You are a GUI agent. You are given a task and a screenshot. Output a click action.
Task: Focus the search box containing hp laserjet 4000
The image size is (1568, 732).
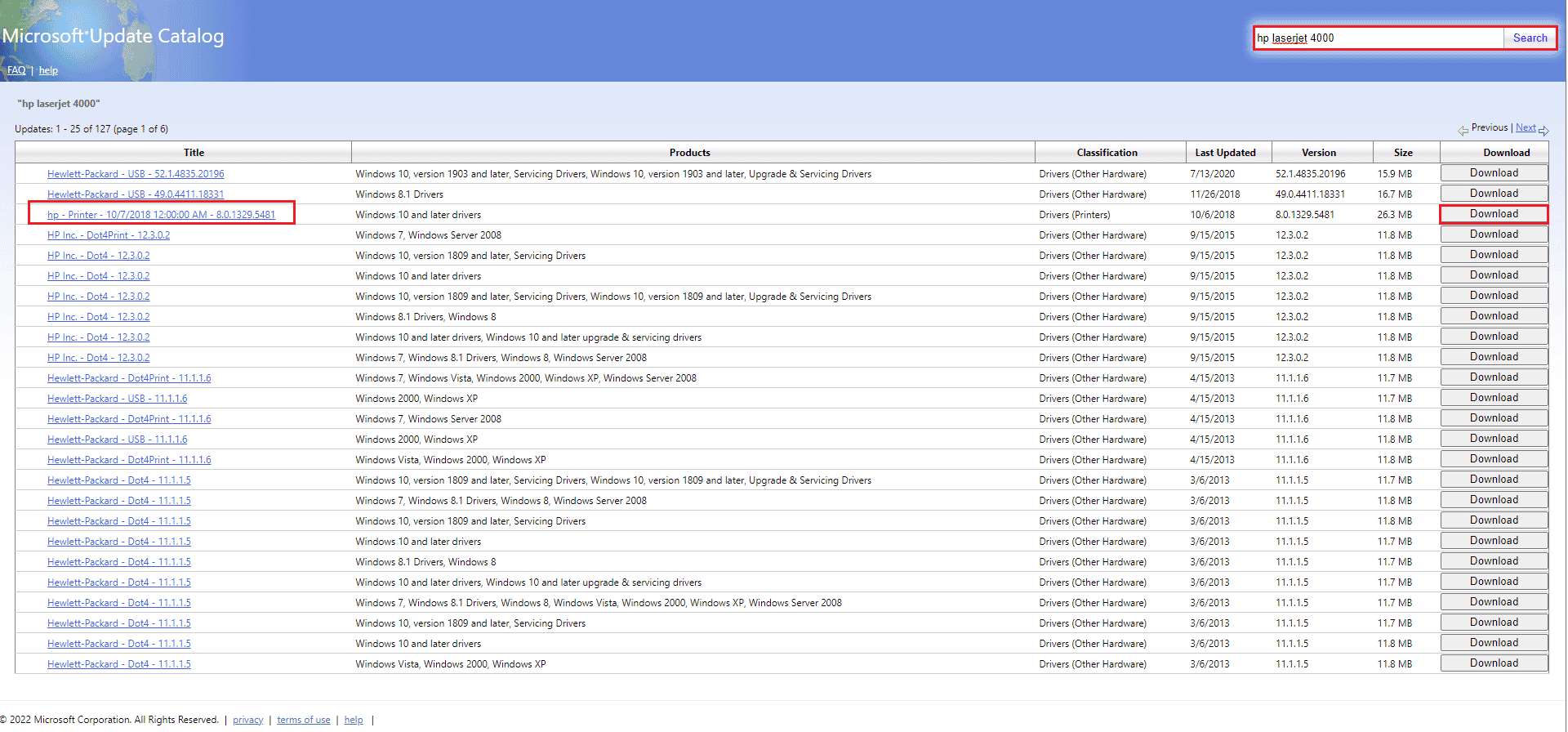coord(1379,38)
